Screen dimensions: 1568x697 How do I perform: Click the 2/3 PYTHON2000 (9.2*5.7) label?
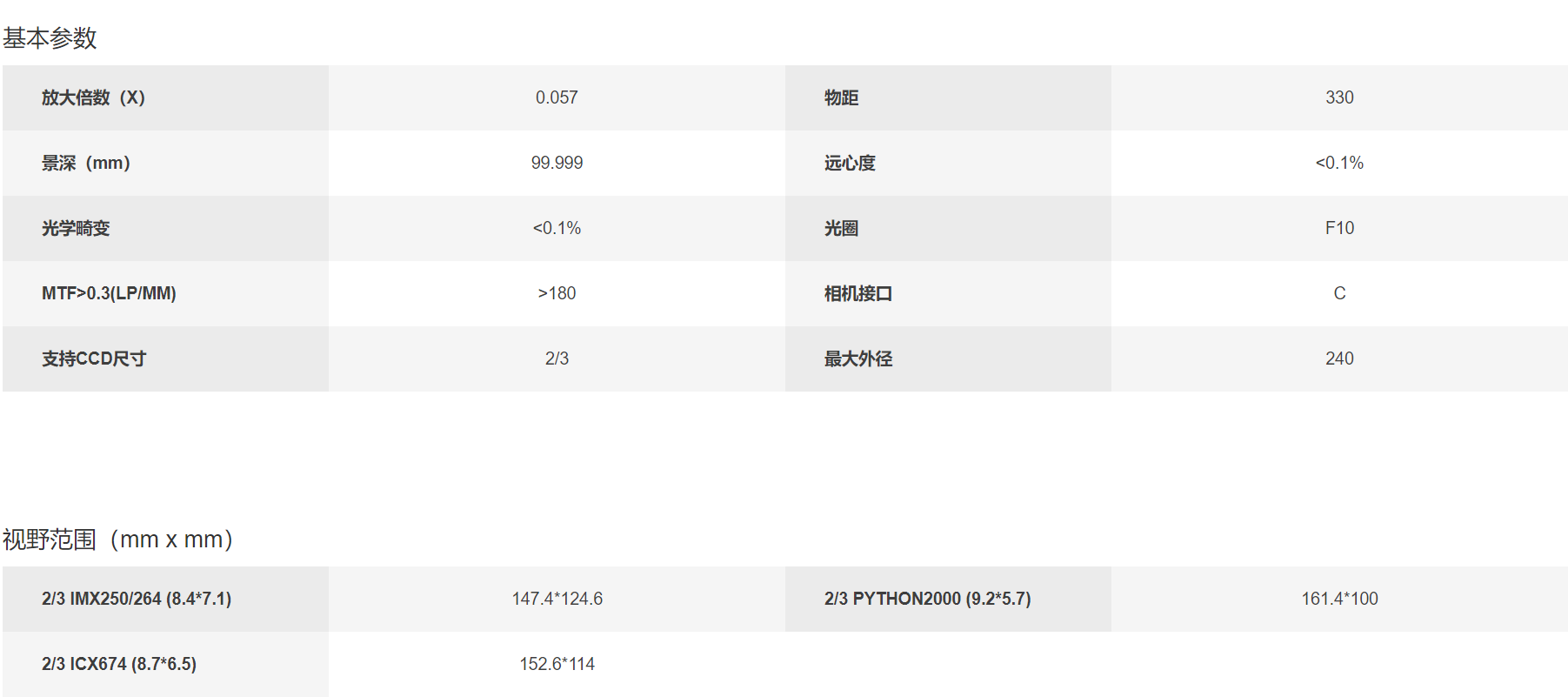pos(927,599)
